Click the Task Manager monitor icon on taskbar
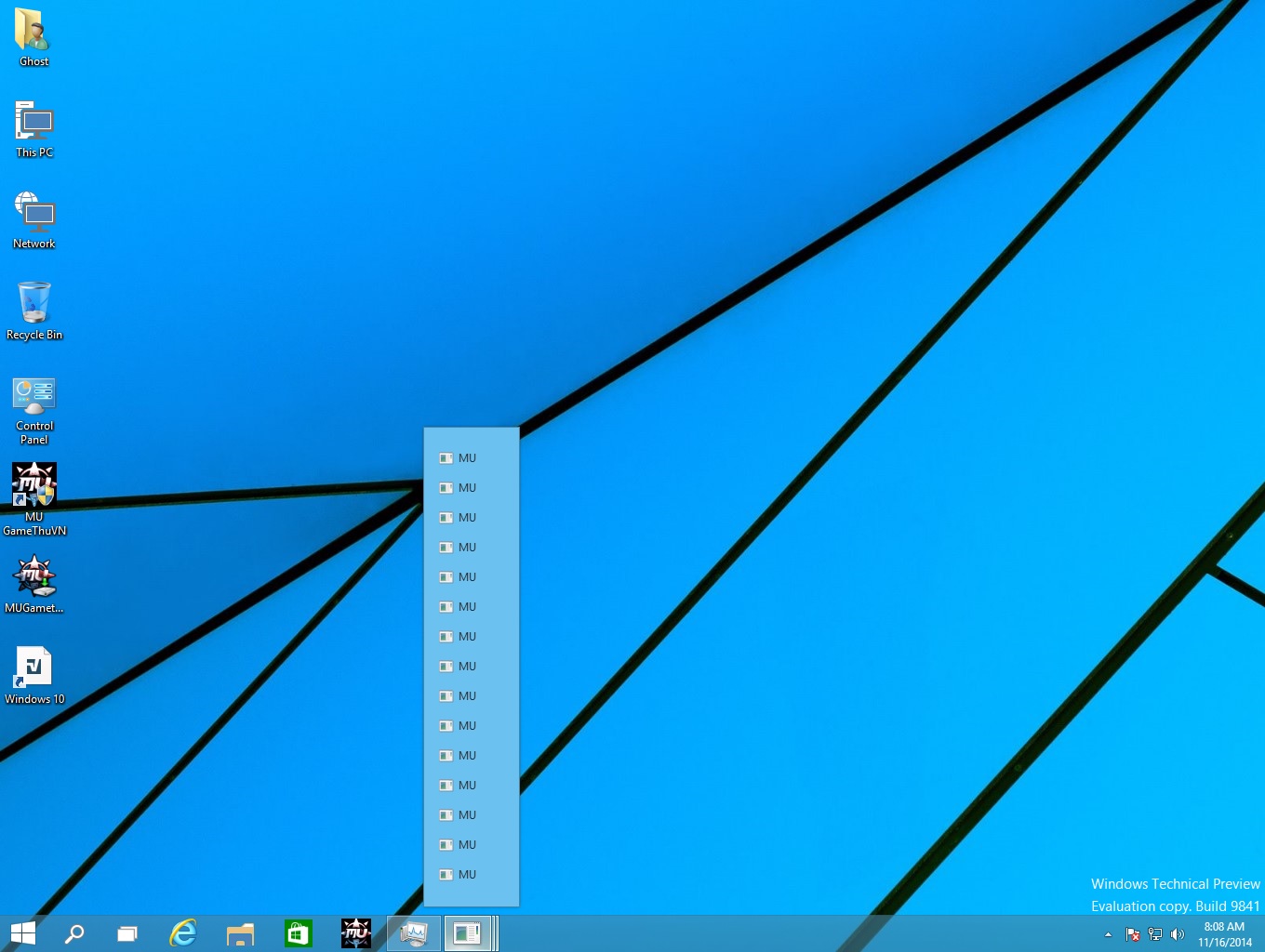 413,933
